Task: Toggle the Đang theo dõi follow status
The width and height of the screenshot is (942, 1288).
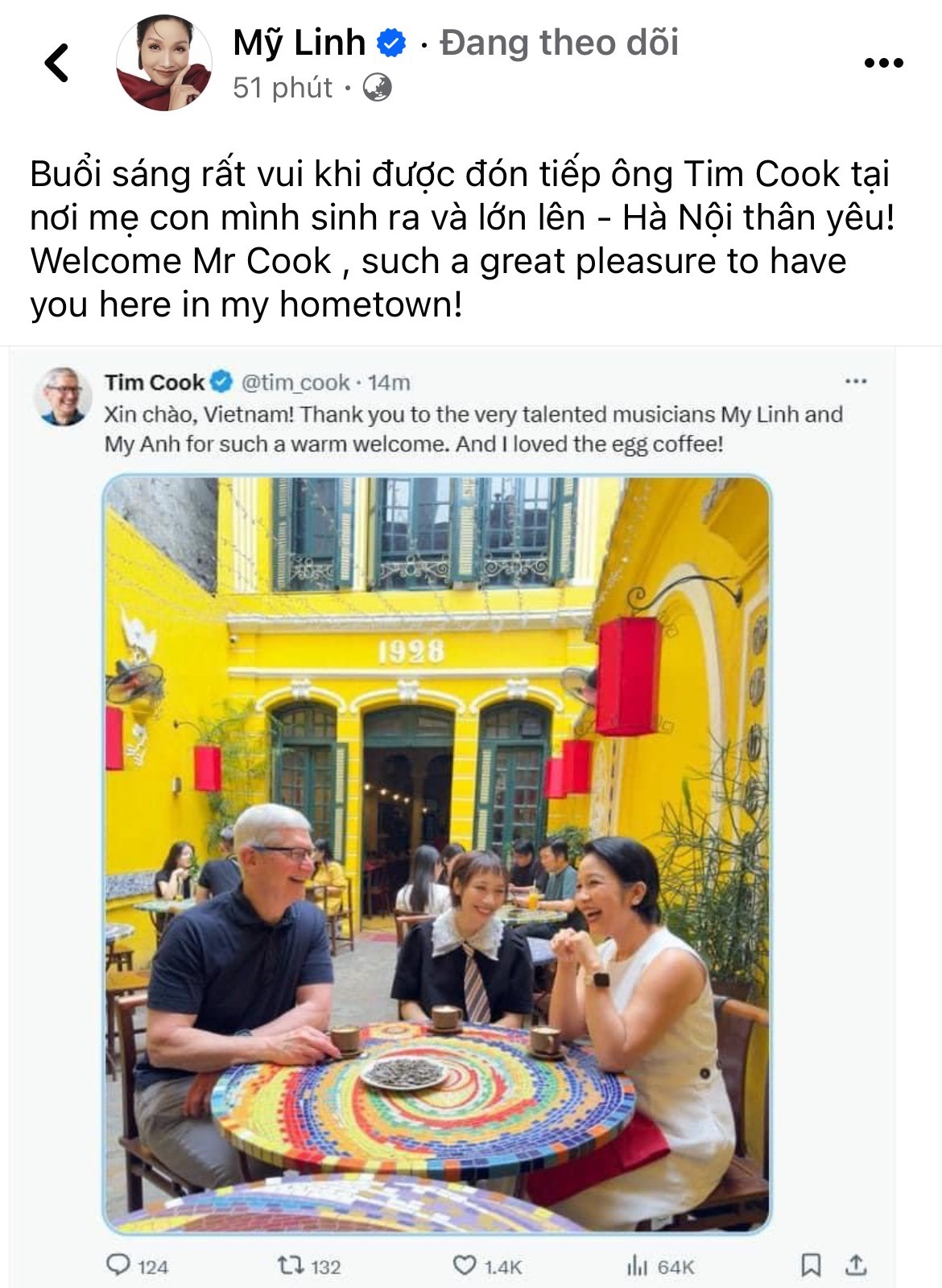Action: (560, 43)
